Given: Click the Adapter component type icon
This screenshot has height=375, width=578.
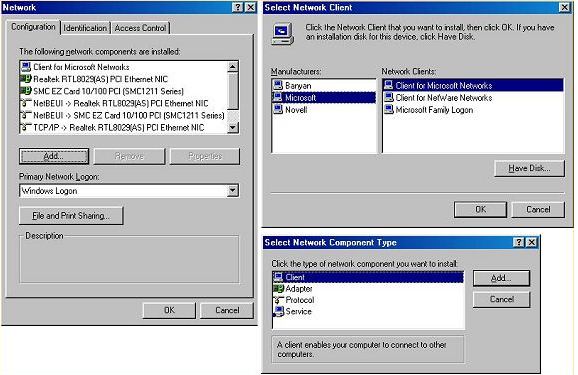Looking at the screenshot, I should point(279,288).
